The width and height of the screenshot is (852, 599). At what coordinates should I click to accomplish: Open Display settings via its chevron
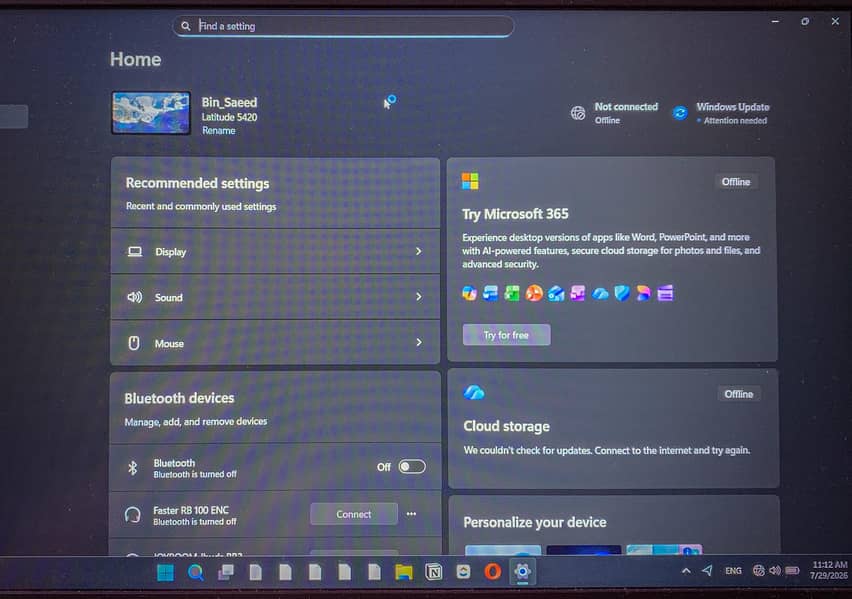(418, 252)
